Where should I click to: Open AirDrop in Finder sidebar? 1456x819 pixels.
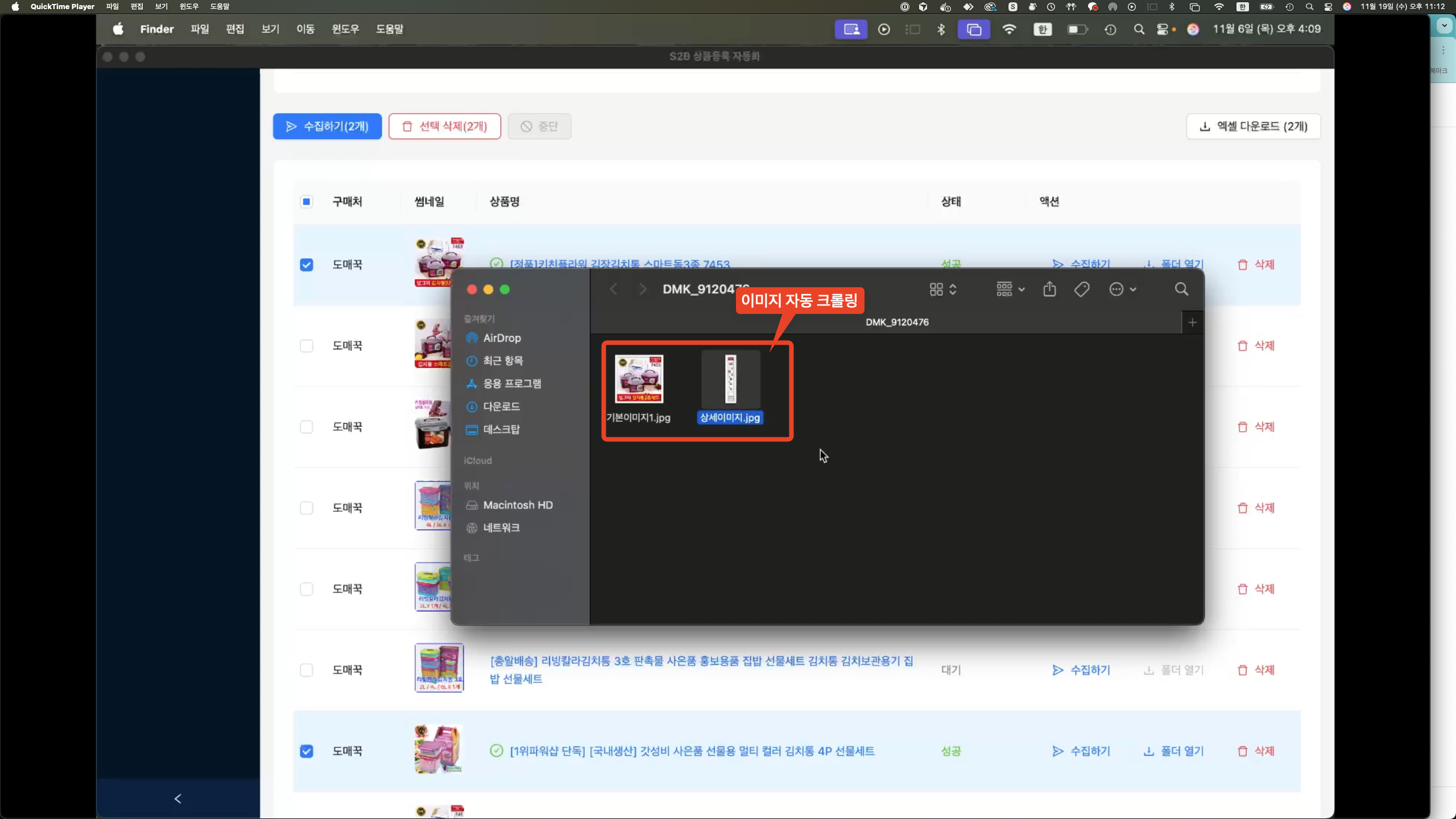[502, 338]
